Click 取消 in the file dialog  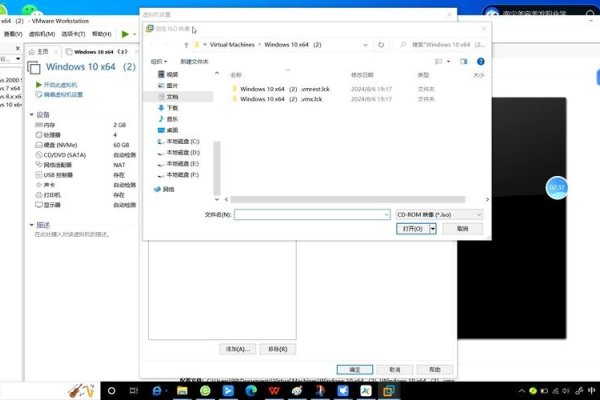tap(462, 229)
